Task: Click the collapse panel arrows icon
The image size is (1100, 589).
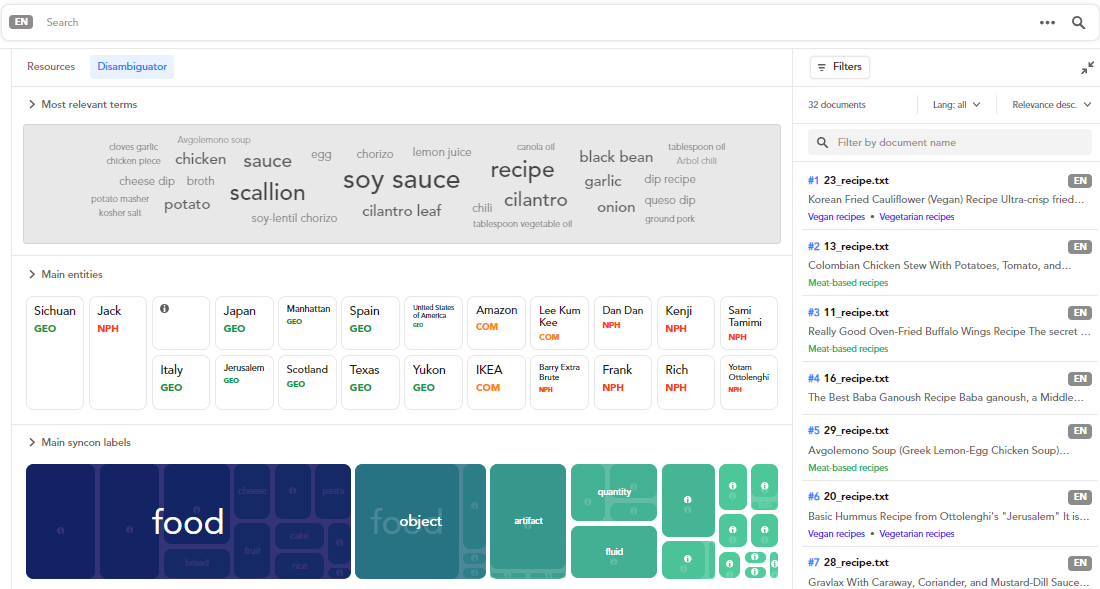Action: tap(1087, 68)
